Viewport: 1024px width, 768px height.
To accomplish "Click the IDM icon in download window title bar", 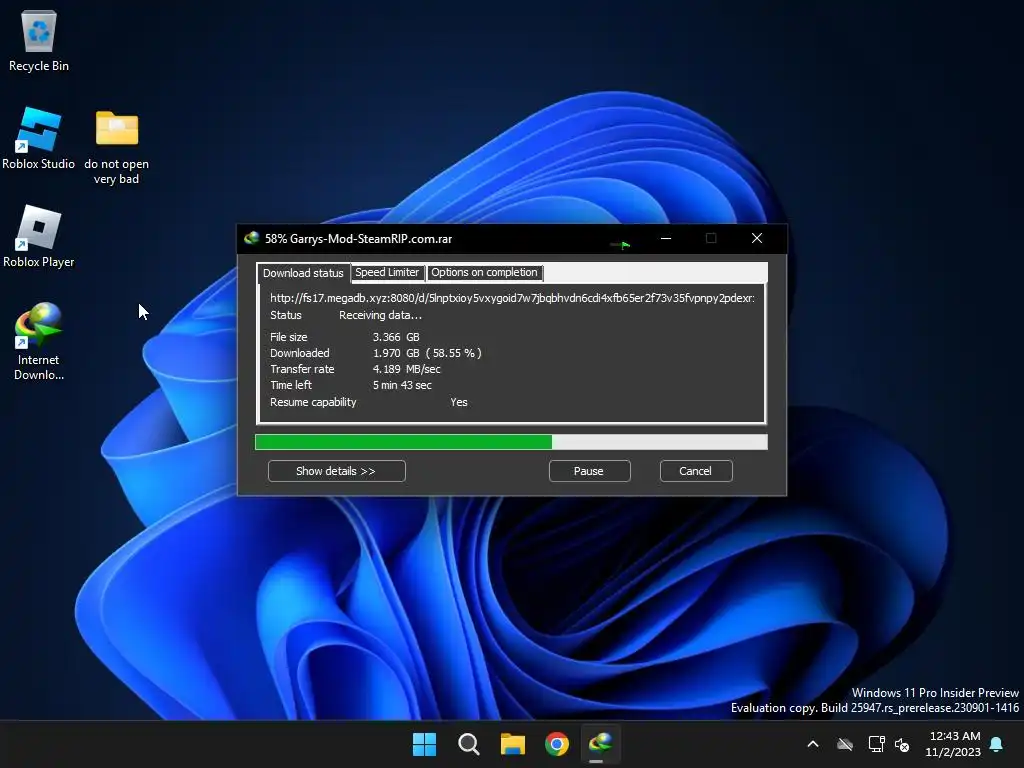I will coord(251,238).
